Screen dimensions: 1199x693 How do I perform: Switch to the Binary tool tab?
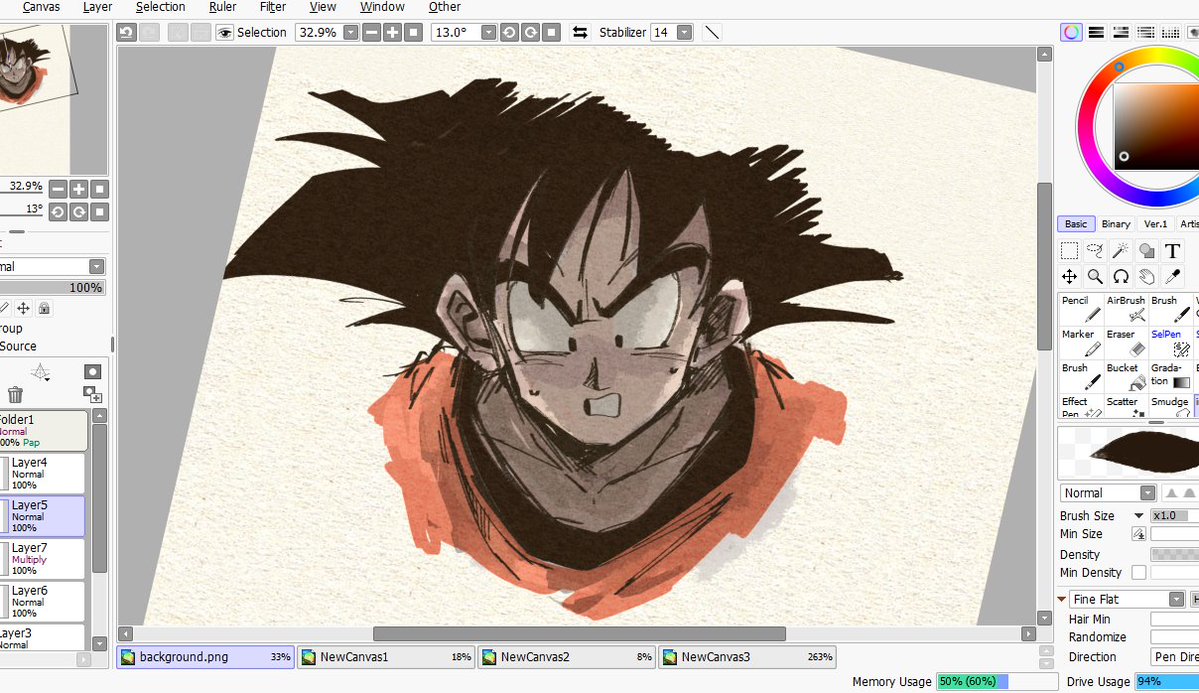(1116, 224)
